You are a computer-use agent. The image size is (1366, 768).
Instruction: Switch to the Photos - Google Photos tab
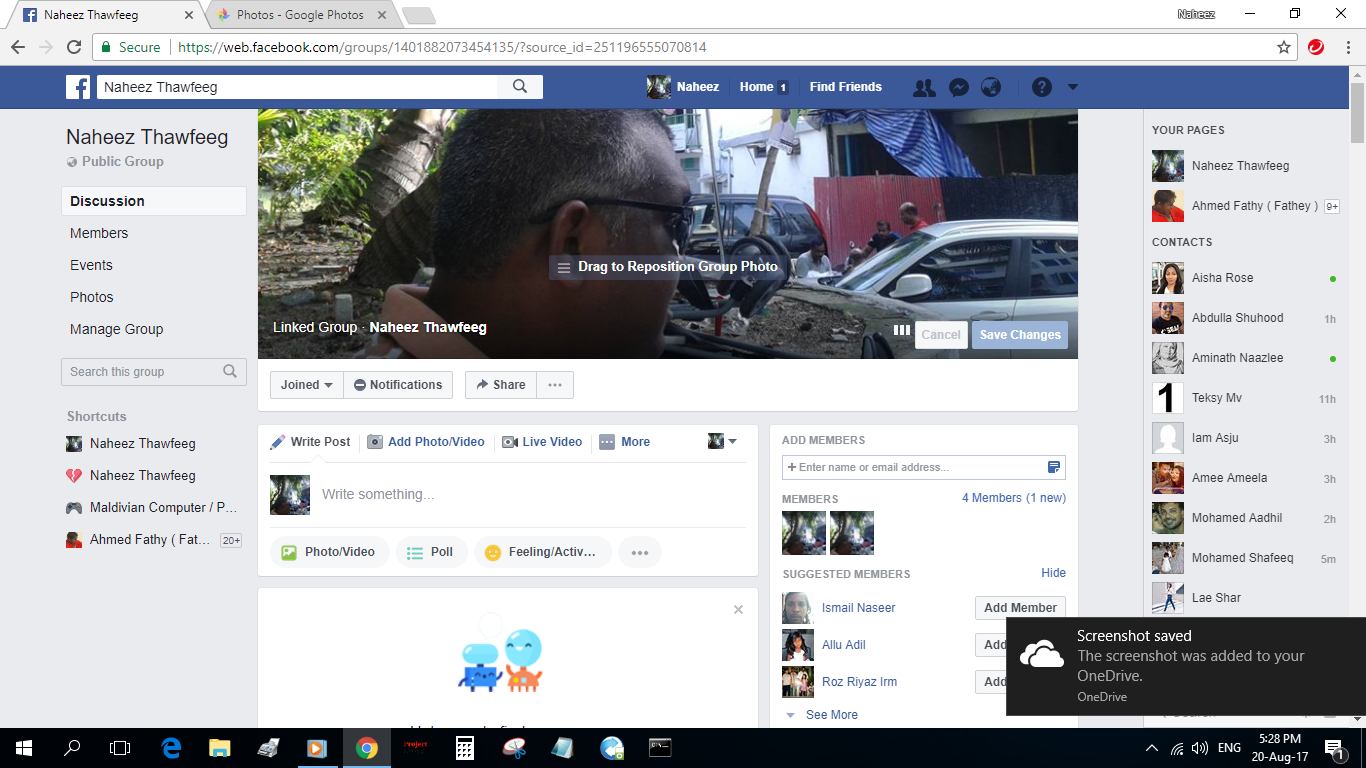[x=300, y=15]
